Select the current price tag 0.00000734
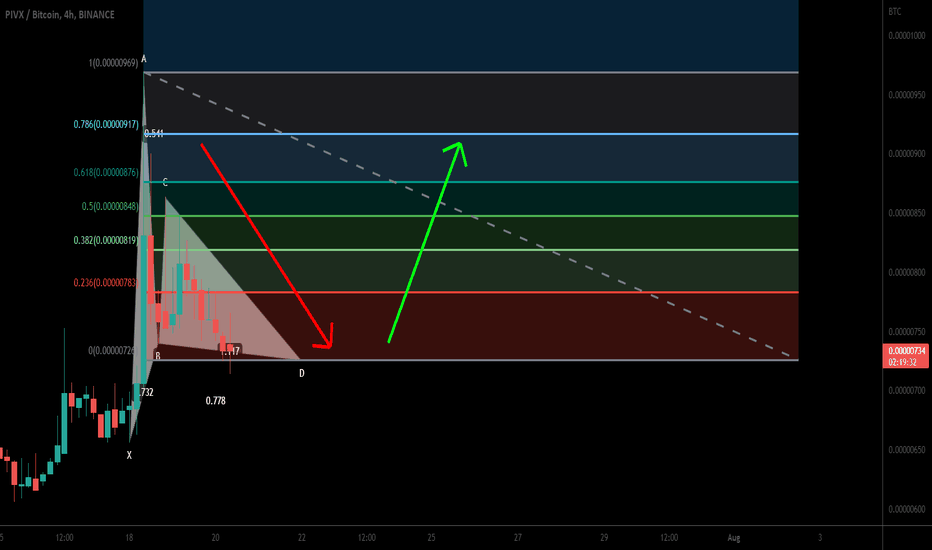932x550 pixels. click(x=906, y=351)
